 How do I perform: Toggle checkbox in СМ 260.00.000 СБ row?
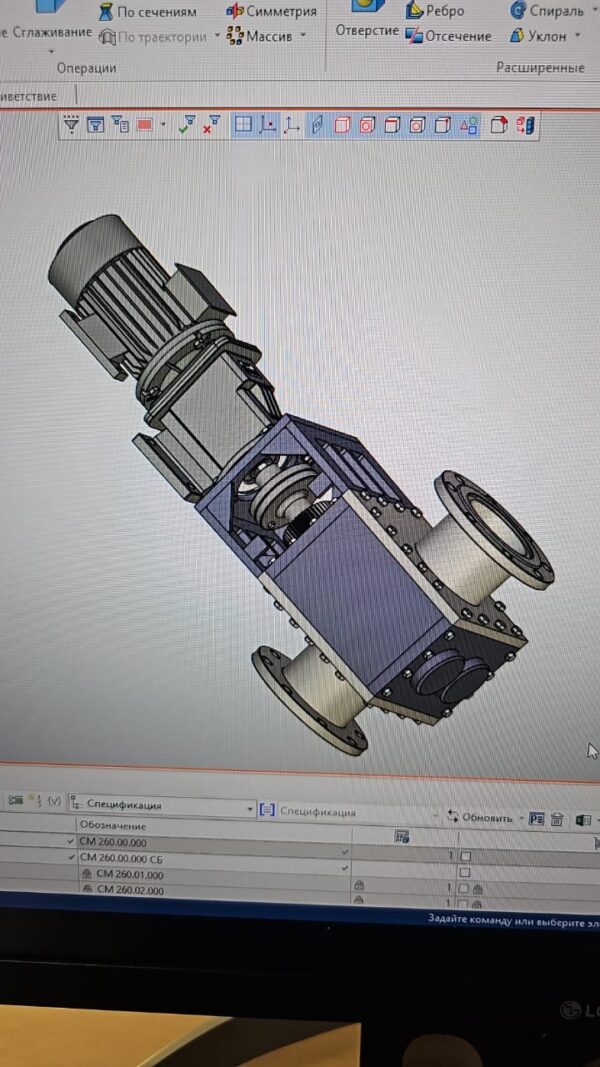(x=465, y=857)
